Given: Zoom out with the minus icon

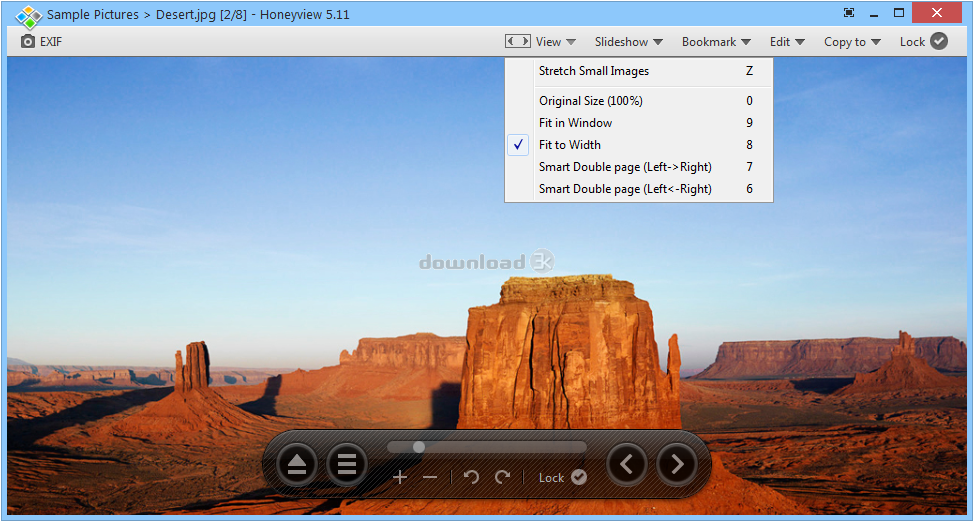Looking at the screenshot, I should (430, 477).
